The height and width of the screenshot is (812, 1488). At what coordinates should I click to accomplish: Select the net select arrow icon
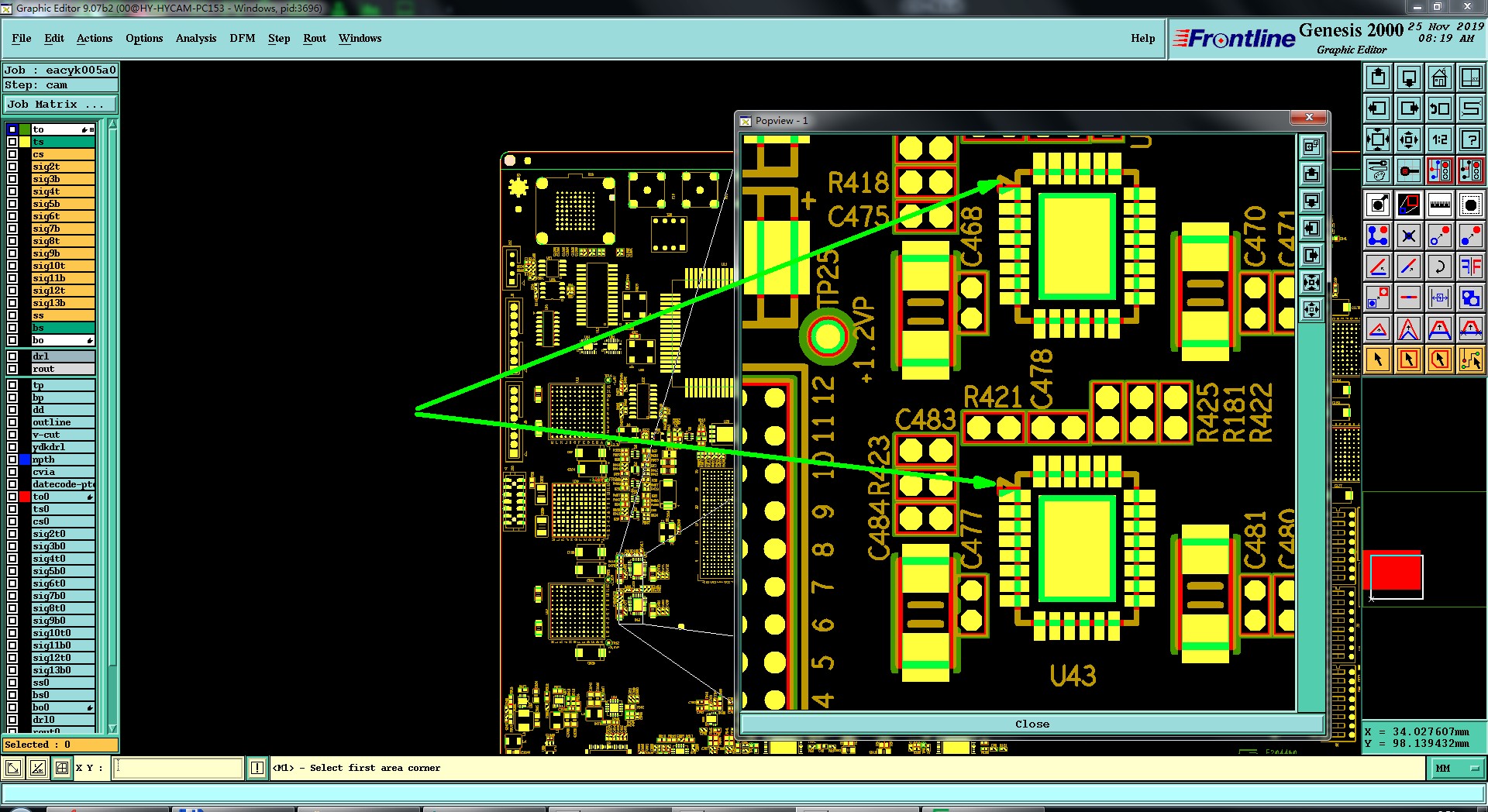click(1471, 360)
